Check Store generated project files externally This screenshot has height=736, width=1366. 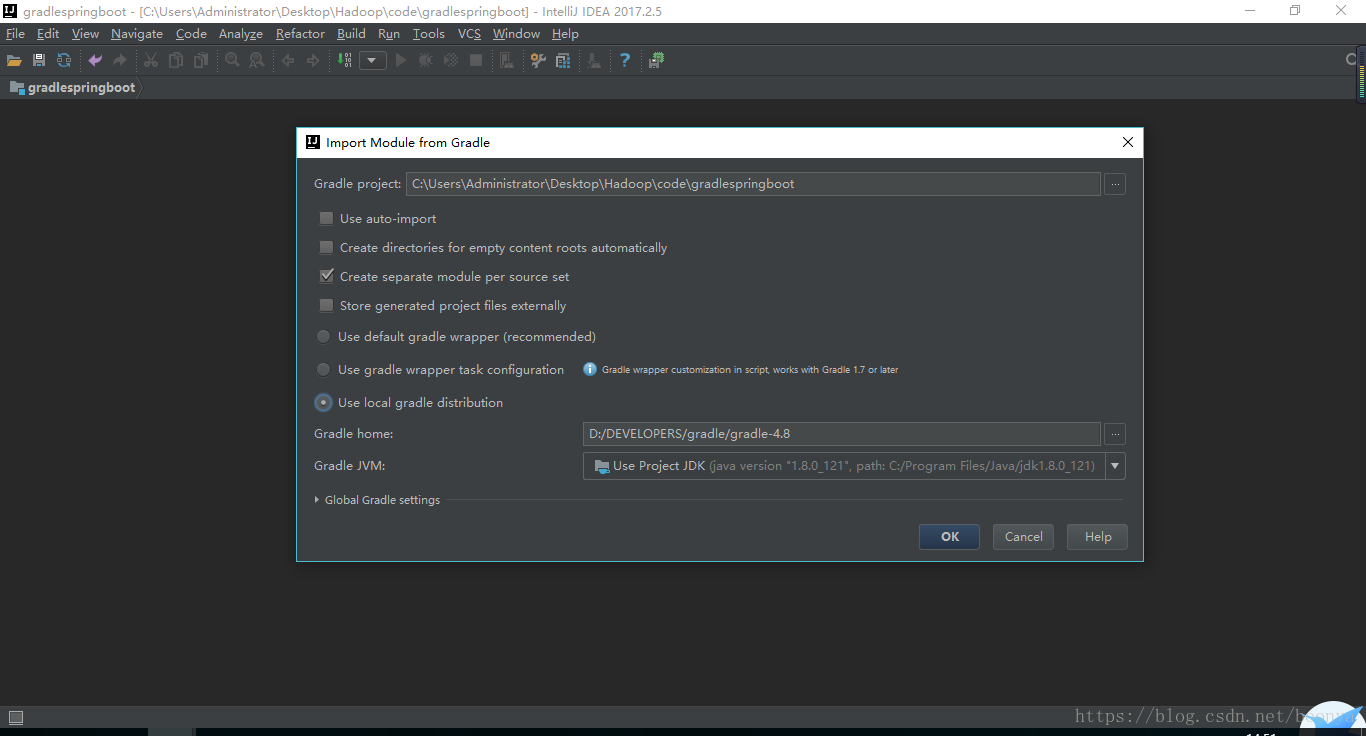click(326, 305)
